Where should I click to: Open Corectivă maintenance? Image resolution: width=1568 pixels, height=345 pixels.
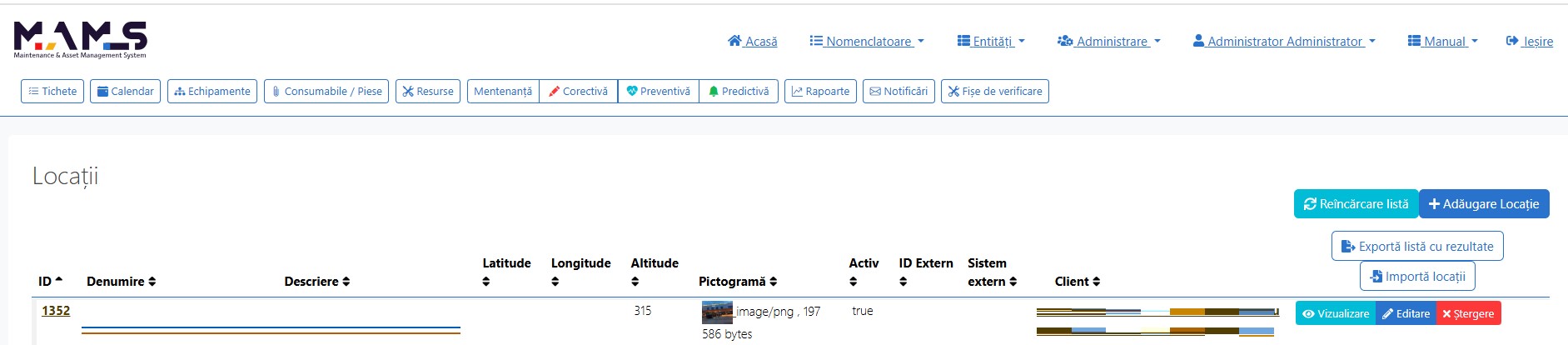(x=579, y=91)
